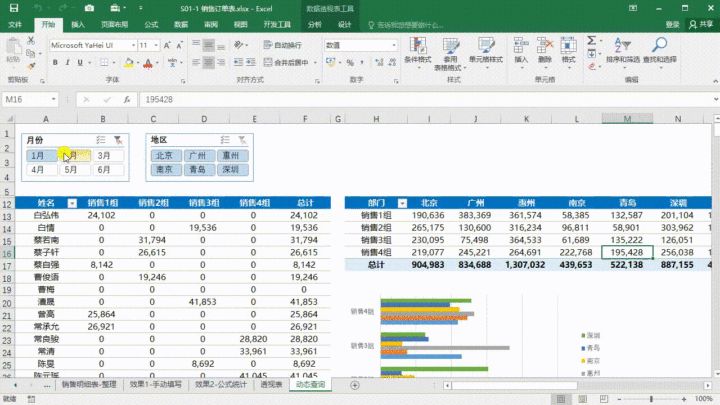Open Conditional Formatting (条件格式)
This screenshot has width=720, height=405.
point(418,53)
